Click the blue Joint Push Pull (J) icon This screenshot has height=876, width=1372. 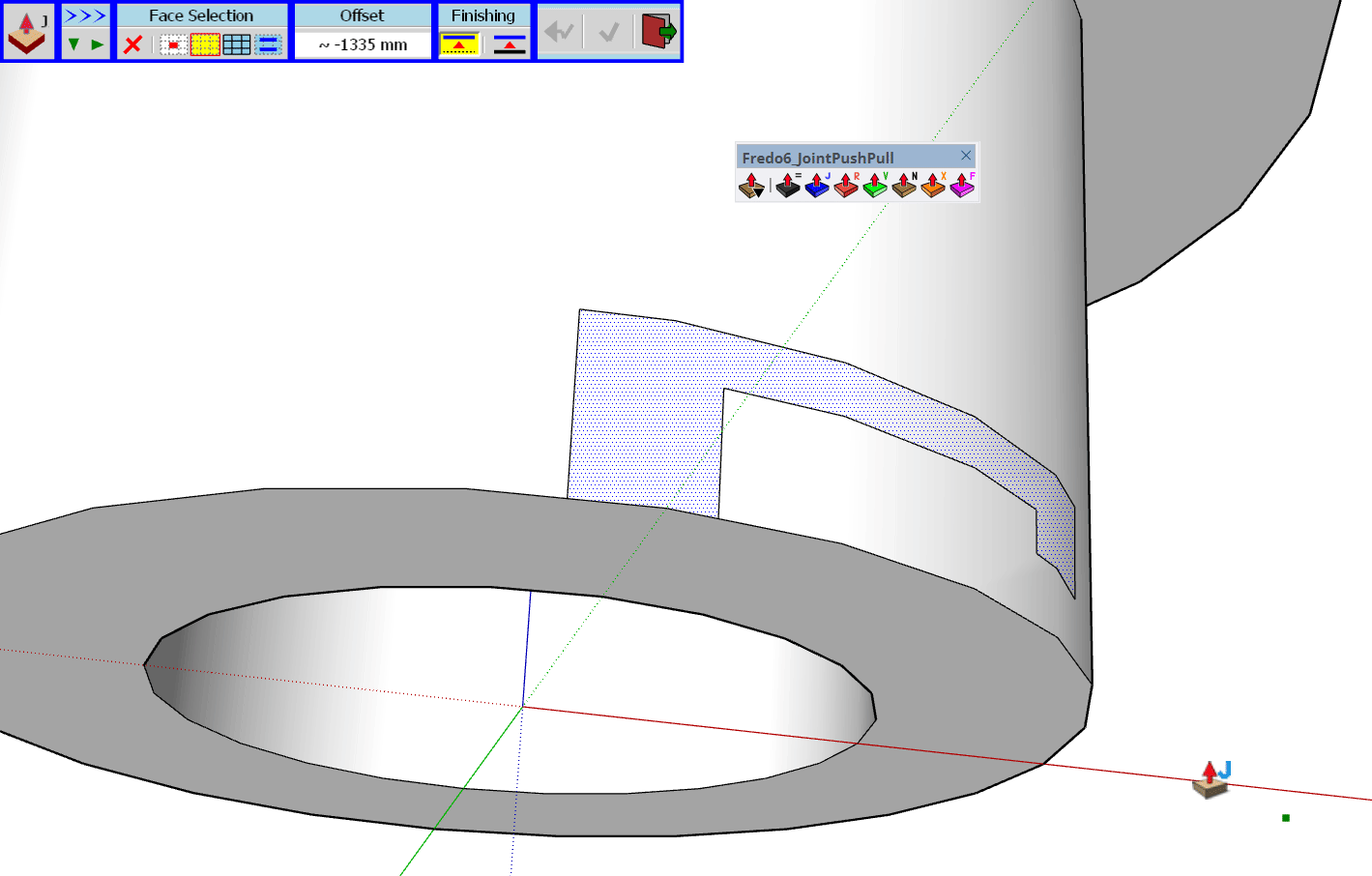pos(817,185)
